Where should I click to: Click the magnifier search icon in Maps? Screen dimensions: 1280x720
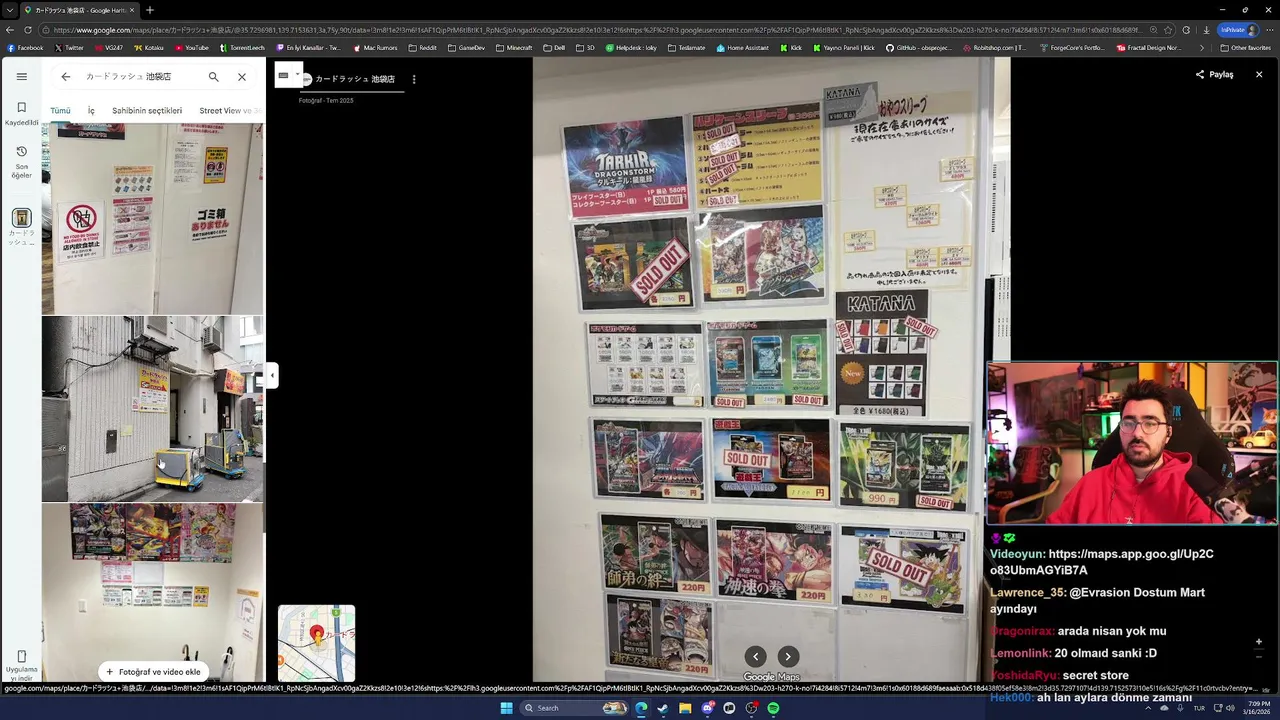click(213, 77)
